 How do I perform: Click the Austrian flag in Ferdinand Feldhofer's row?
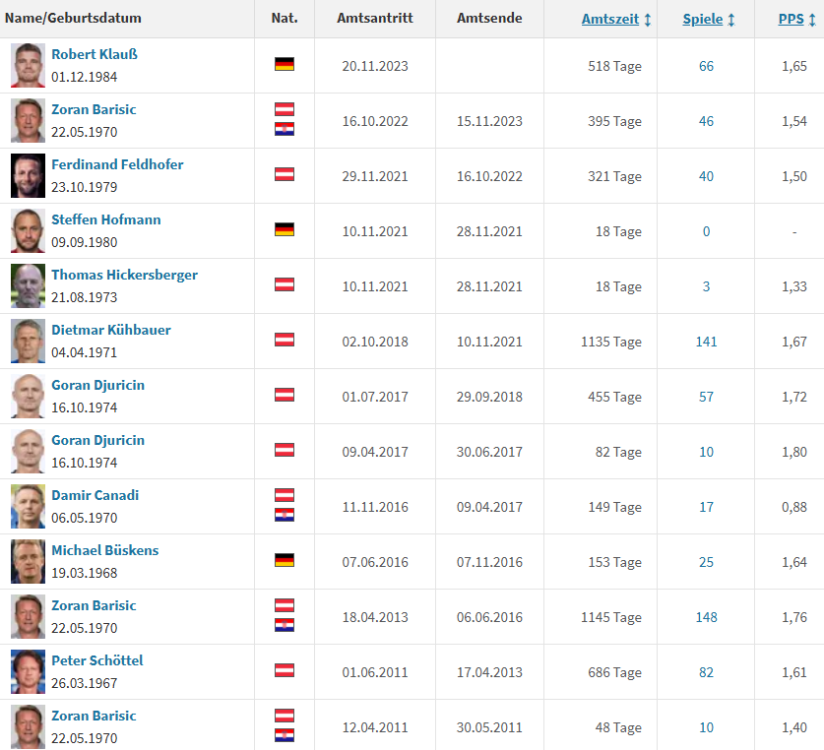(284, 174)
